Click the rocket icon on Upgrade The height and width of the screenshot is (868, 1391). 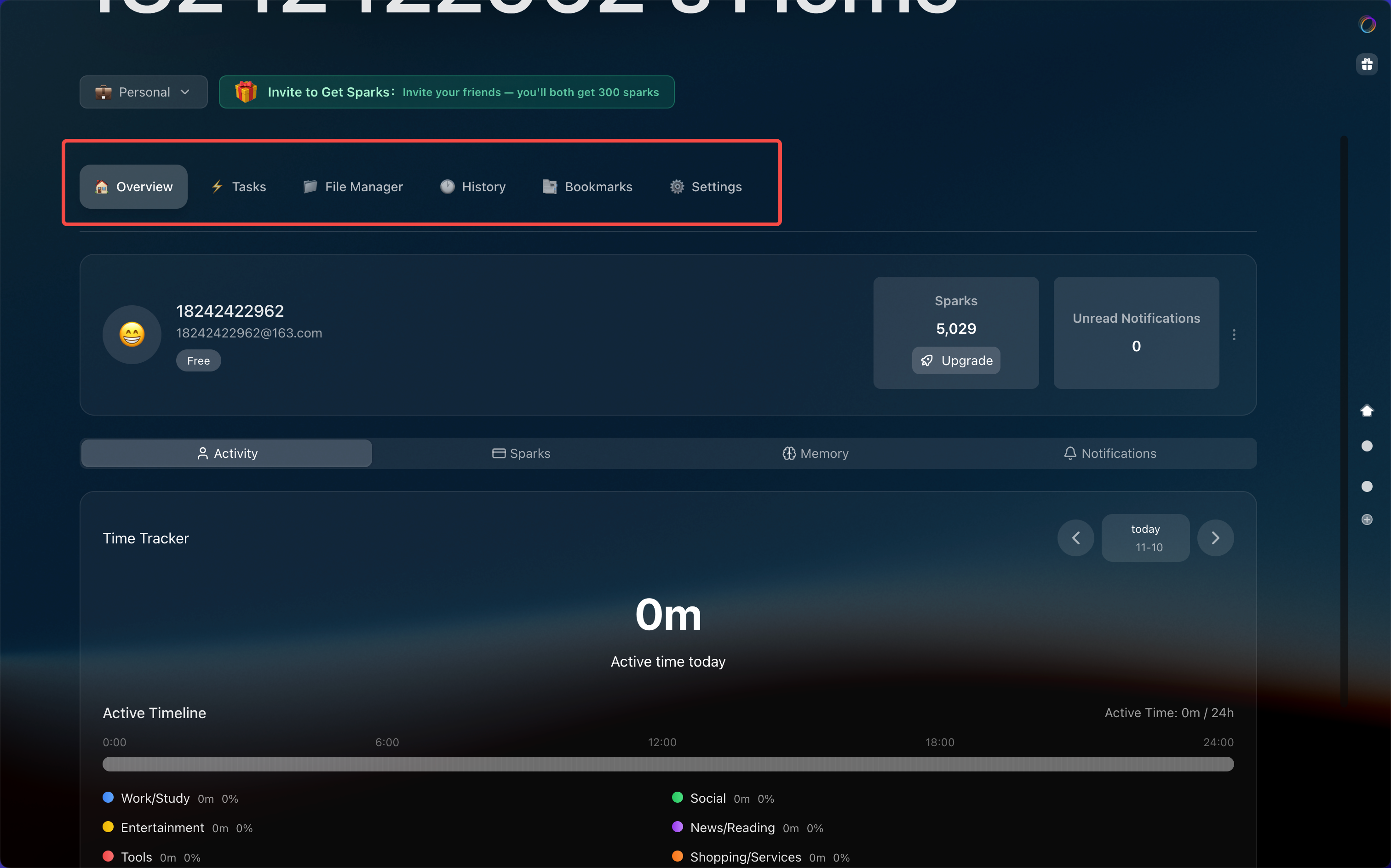tap(927, 360)
